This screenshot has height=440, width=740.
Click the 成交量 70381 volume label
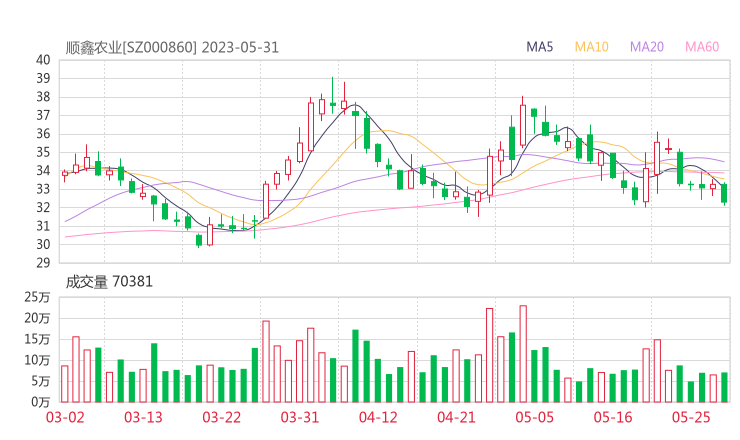point(109,282)
